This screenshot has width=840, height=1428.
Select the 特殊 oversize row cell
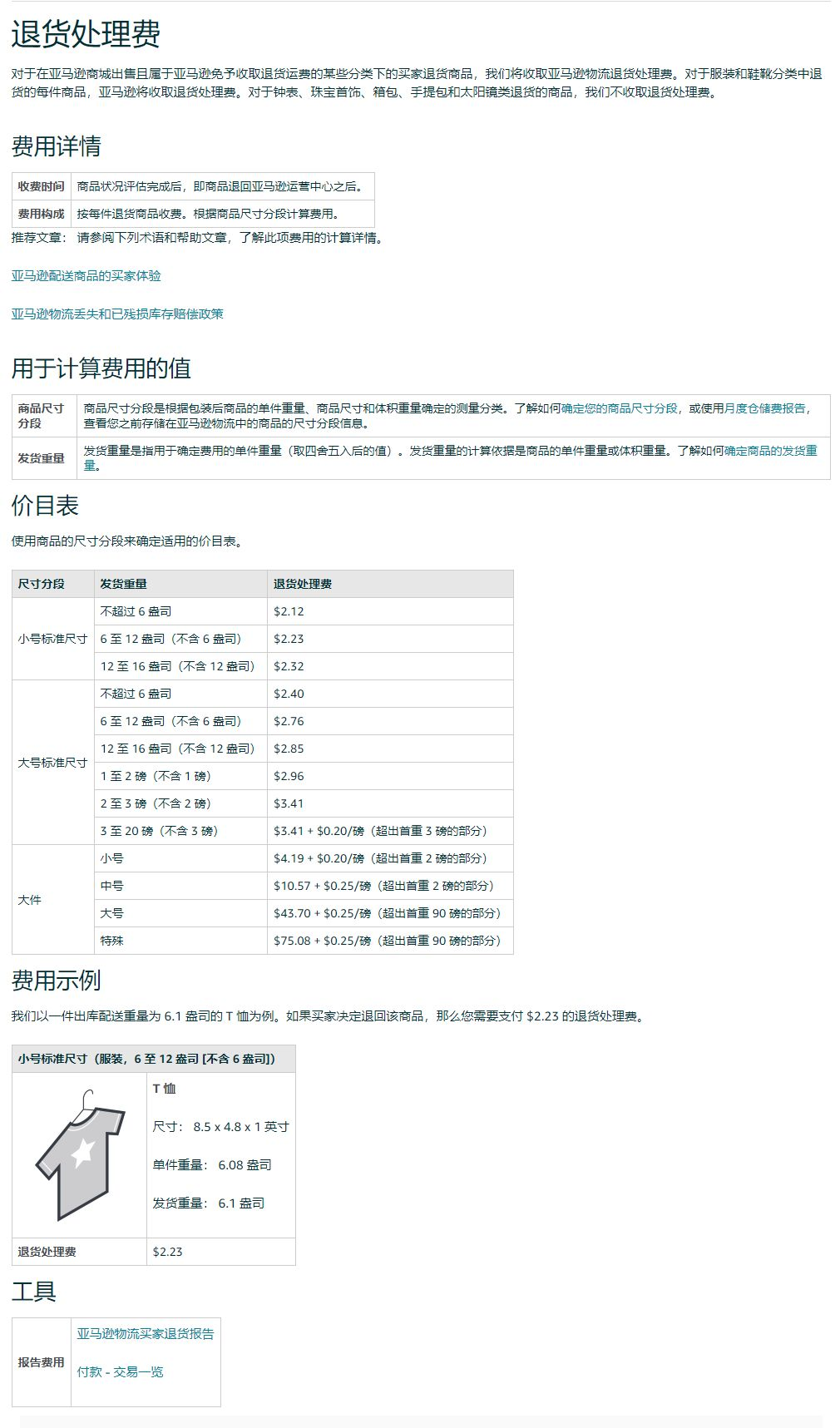(x=180, y=941)
